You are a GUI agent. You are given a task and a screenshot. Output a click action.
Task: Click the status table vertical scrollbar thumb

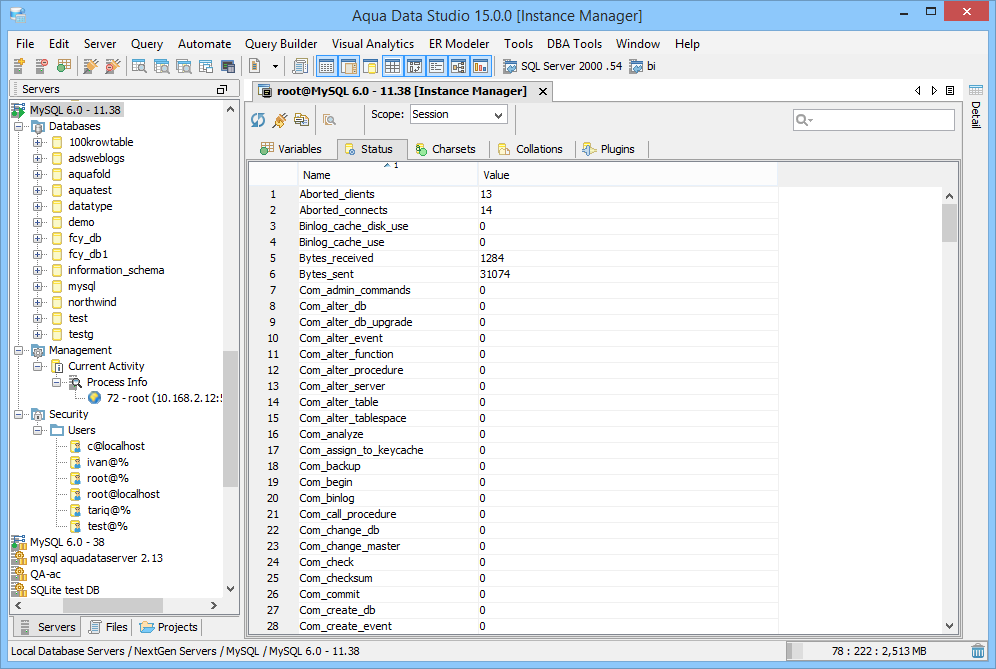[x=950, y=223]
